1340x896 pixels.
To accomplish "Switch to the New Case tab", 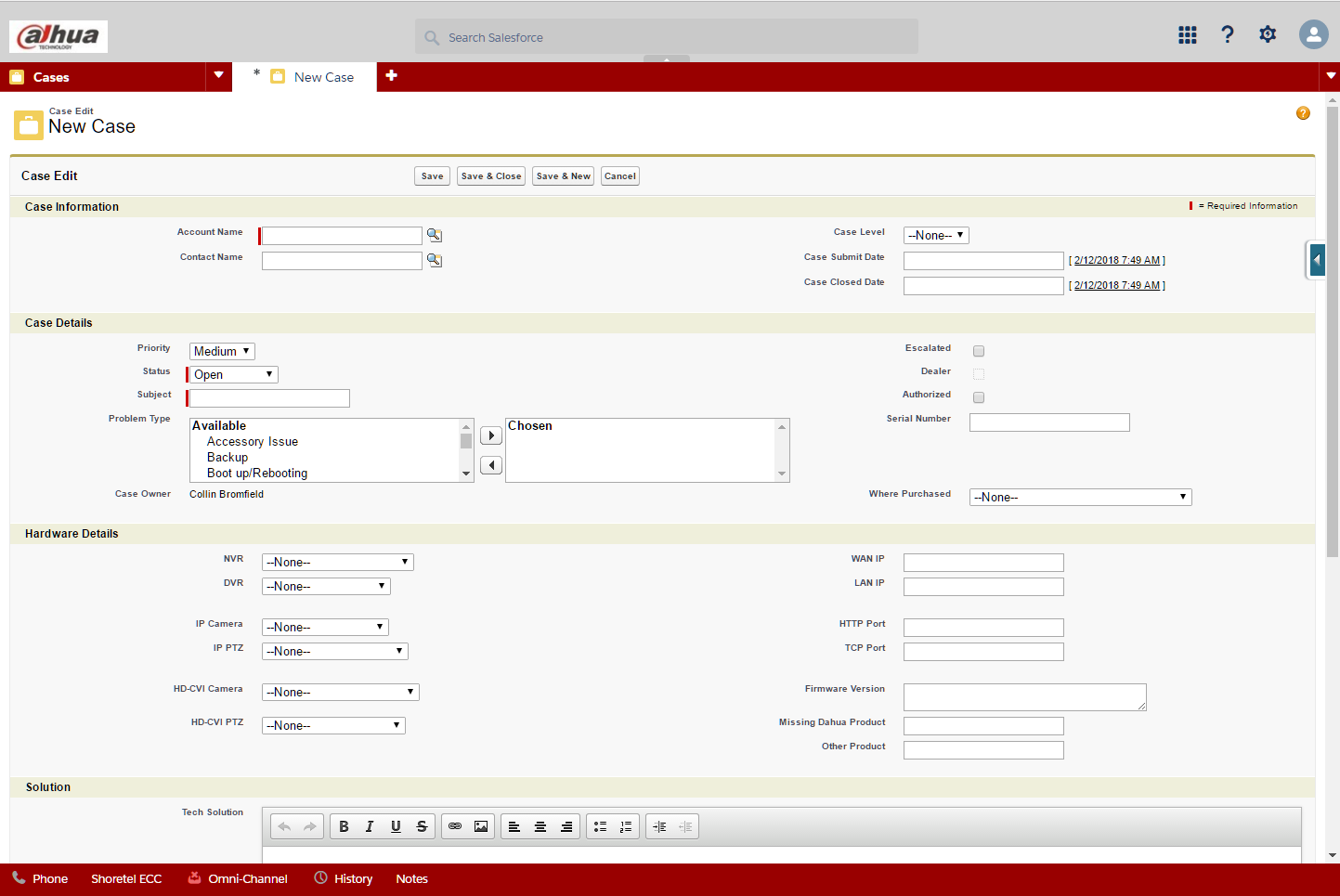I will coord(323,77).
